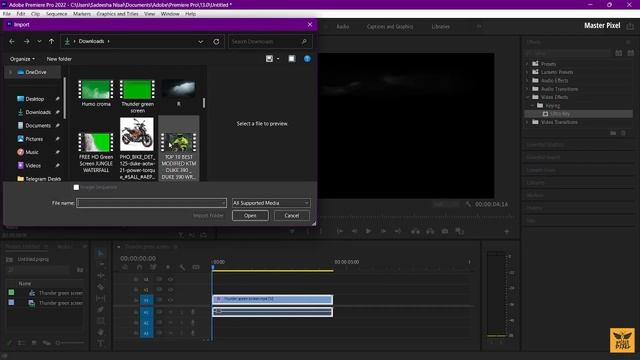640x360 pixels.
Task: Expand the Video Transitions folder
Action: click(527, 122)
